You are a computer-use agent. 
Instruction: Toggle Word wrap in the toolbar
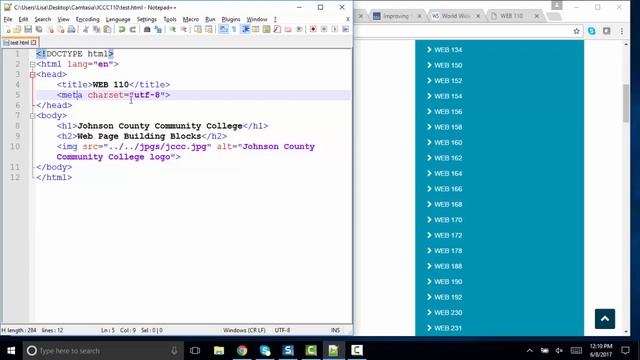coord(223,29)
